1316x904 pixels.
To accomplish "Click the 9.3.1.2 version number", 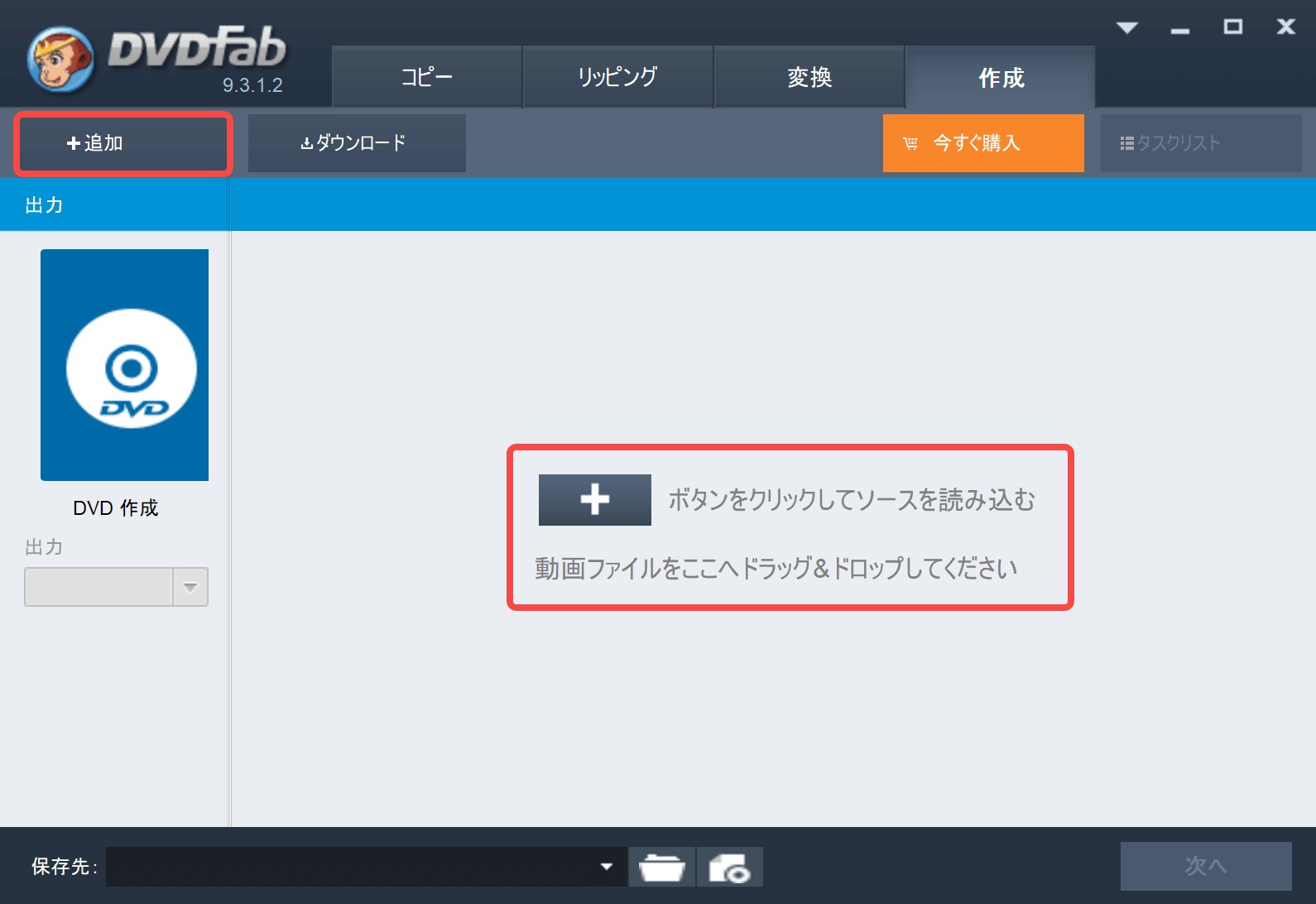I will point(252,85).
